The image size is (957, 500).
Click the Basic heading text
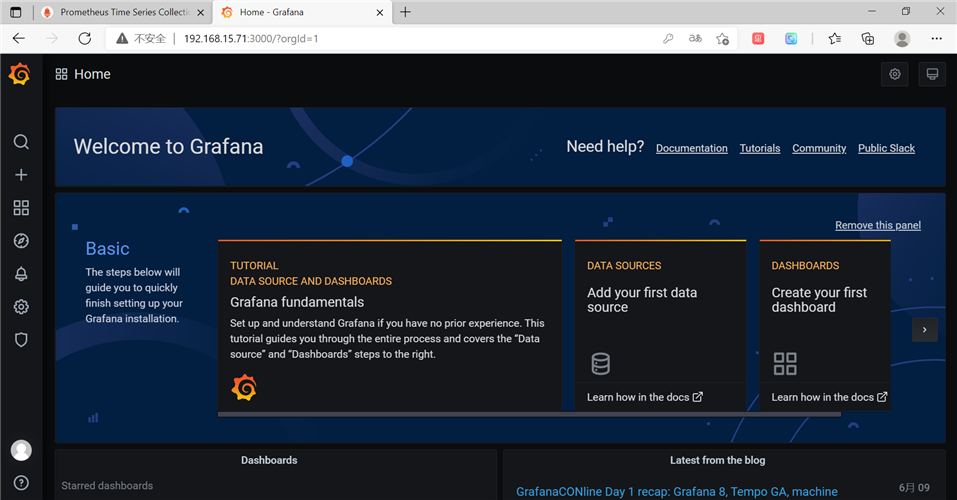pyautogui.click(x=107, y=248)
